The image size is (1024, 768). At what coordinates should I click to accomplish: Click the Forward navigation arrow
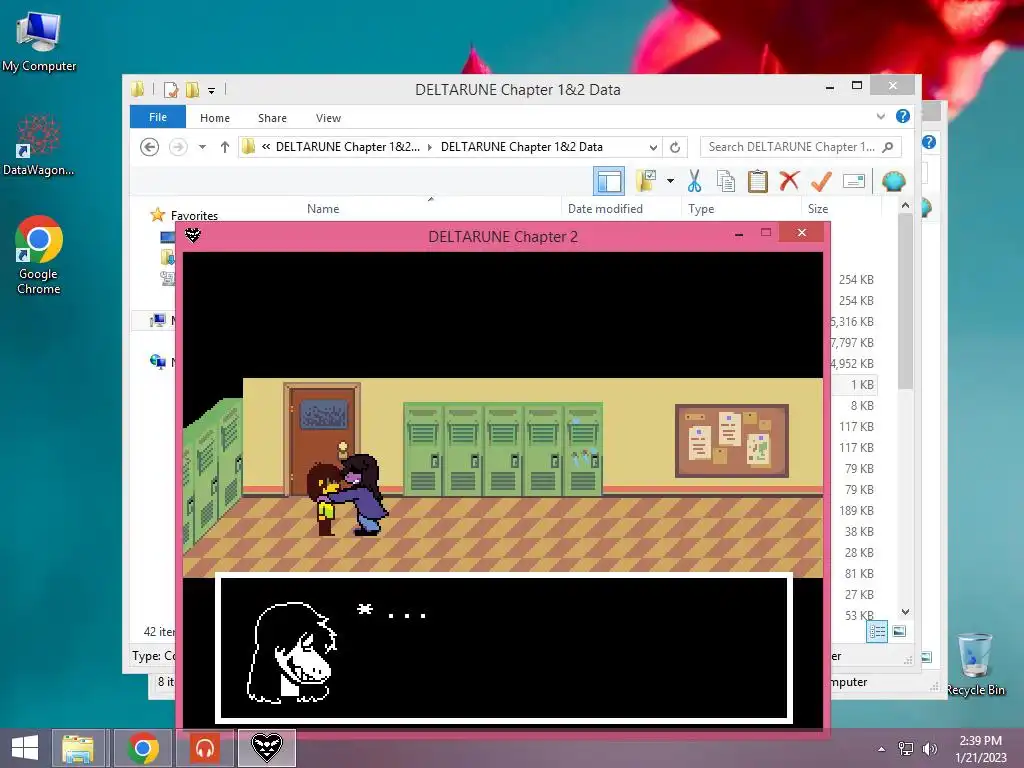pyautogui.click(x=178, y=147)
